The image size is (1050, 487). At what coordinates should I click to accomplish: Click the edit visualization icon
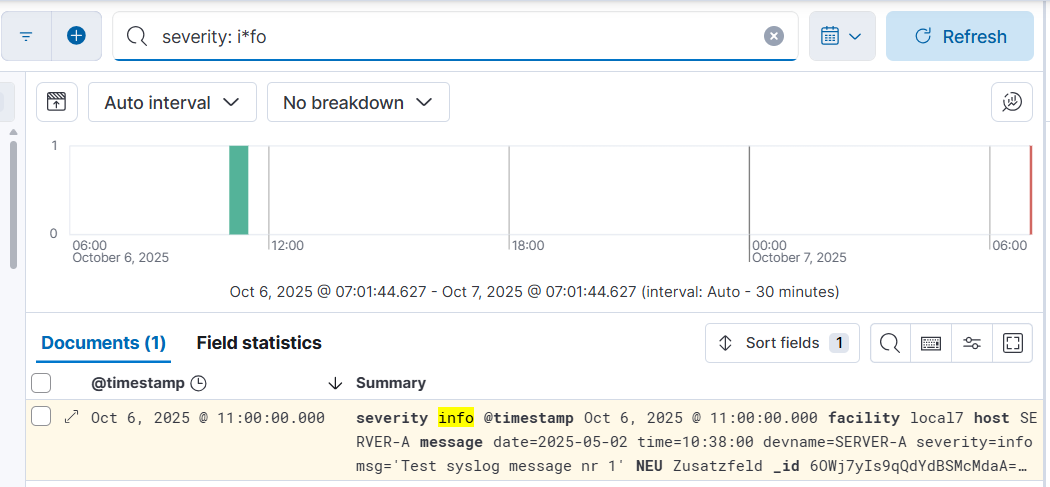1012,102
